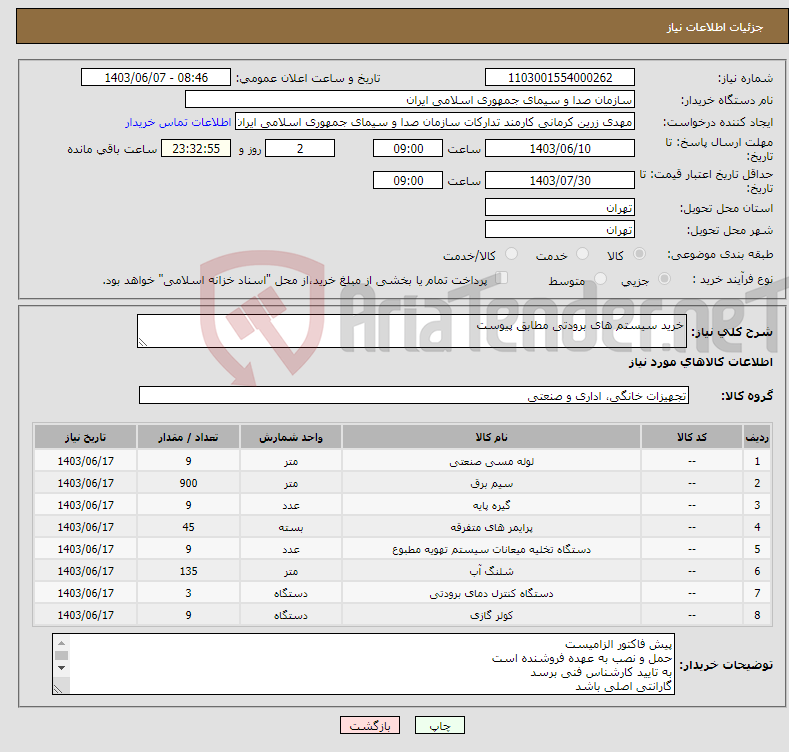
Task: Click the remaining days field showing 2
Action: pyautogui.click(x=300, y=148)
